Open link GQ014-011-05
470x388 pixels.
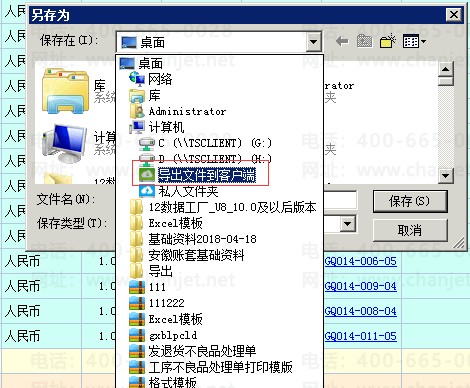point(360,336)
